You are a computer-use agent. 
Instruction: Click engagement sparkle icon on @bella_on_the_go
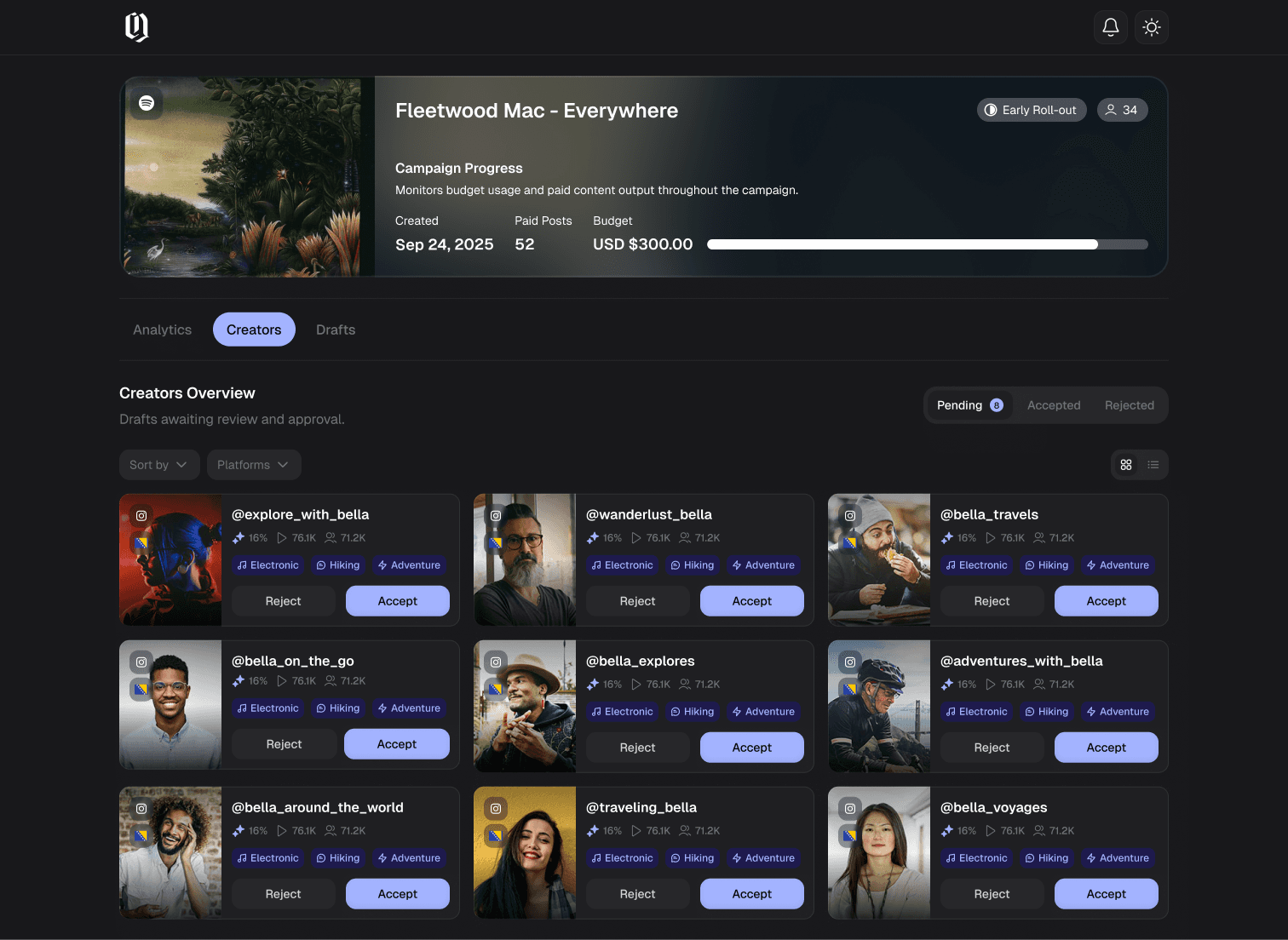click(x=239, y=681)
